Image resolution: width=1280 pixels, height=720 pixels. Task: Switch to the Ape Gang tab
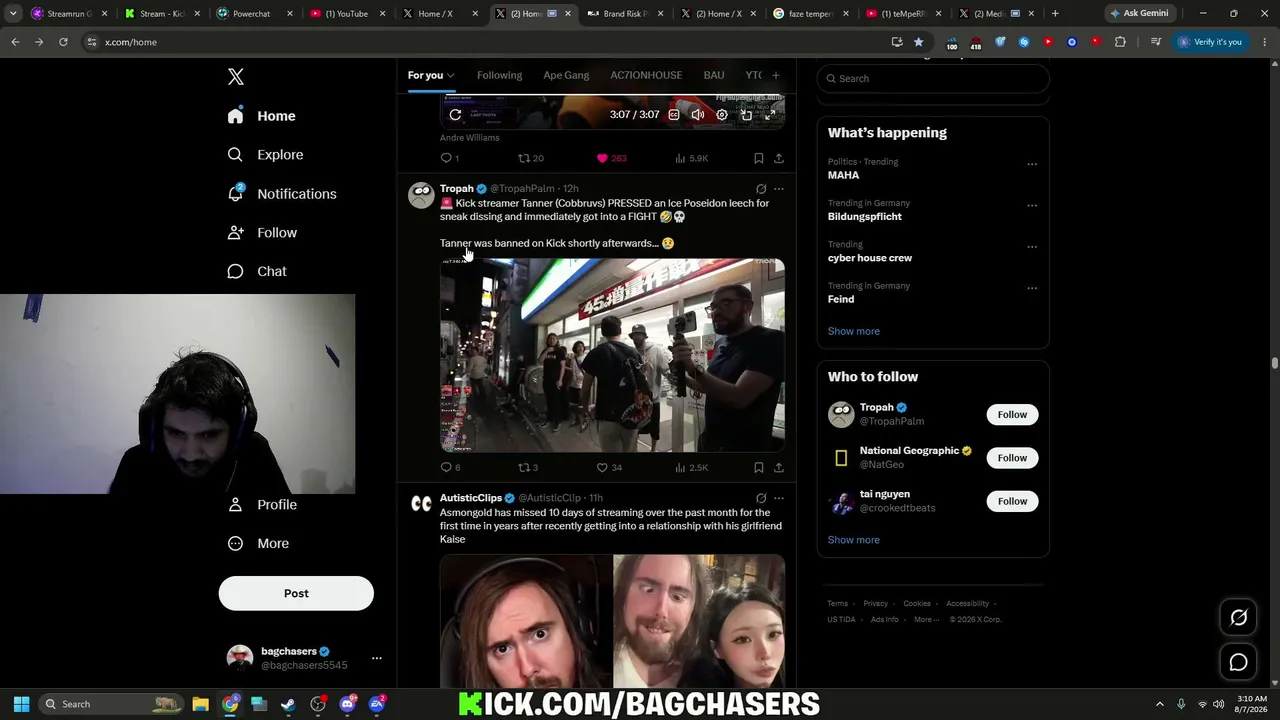(x=566, y=75)
